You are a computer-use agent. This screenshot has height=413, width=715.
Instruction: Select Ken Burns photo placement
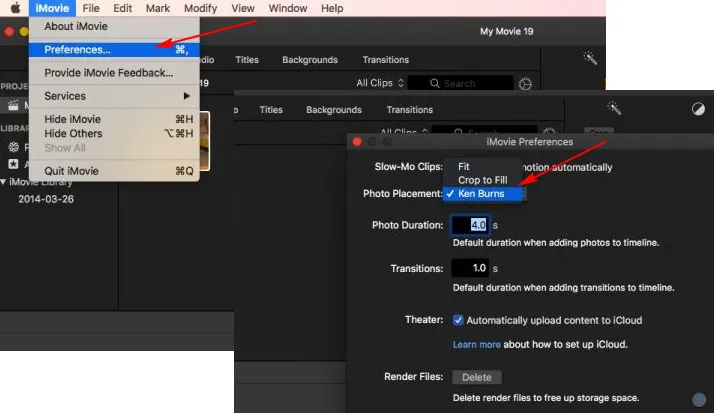[x=482, y=194]
